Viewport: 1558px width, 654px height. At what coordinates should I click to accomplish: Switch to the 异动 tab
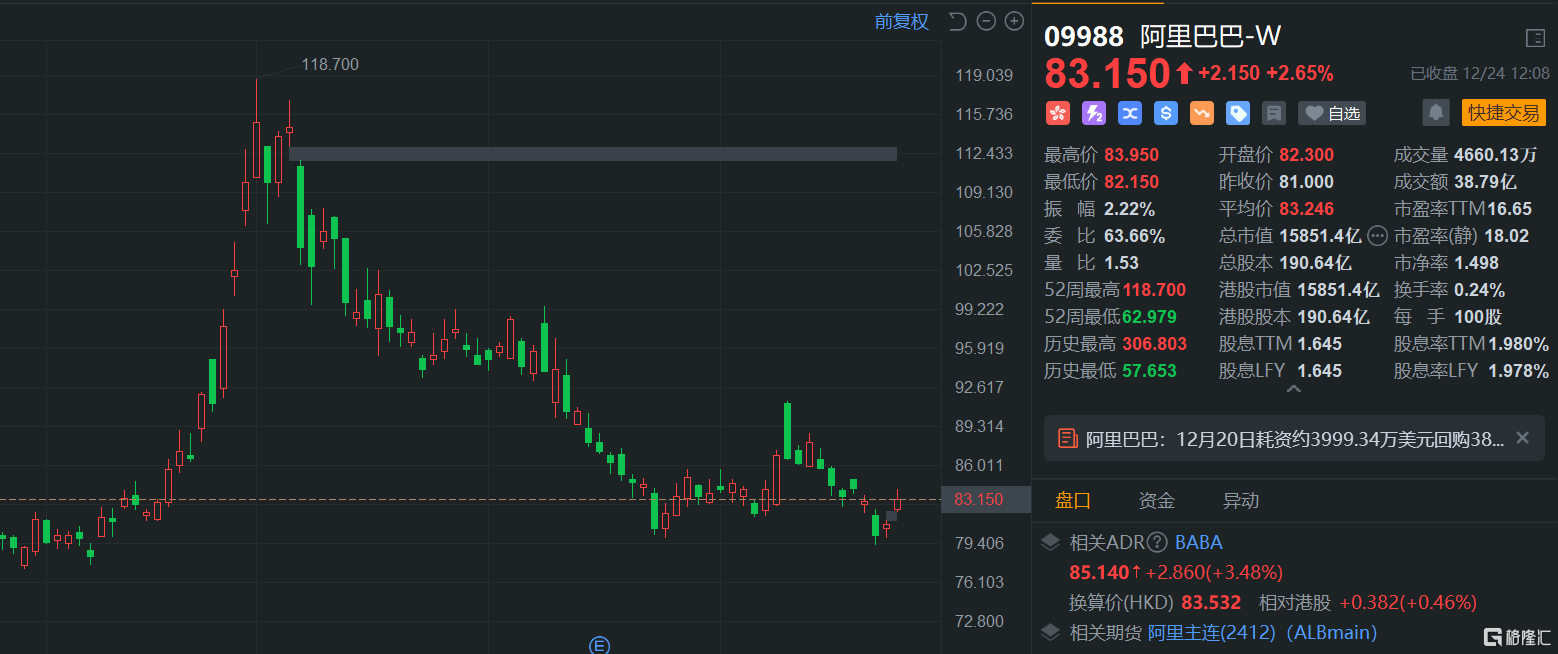click(x=1241, y=500)
